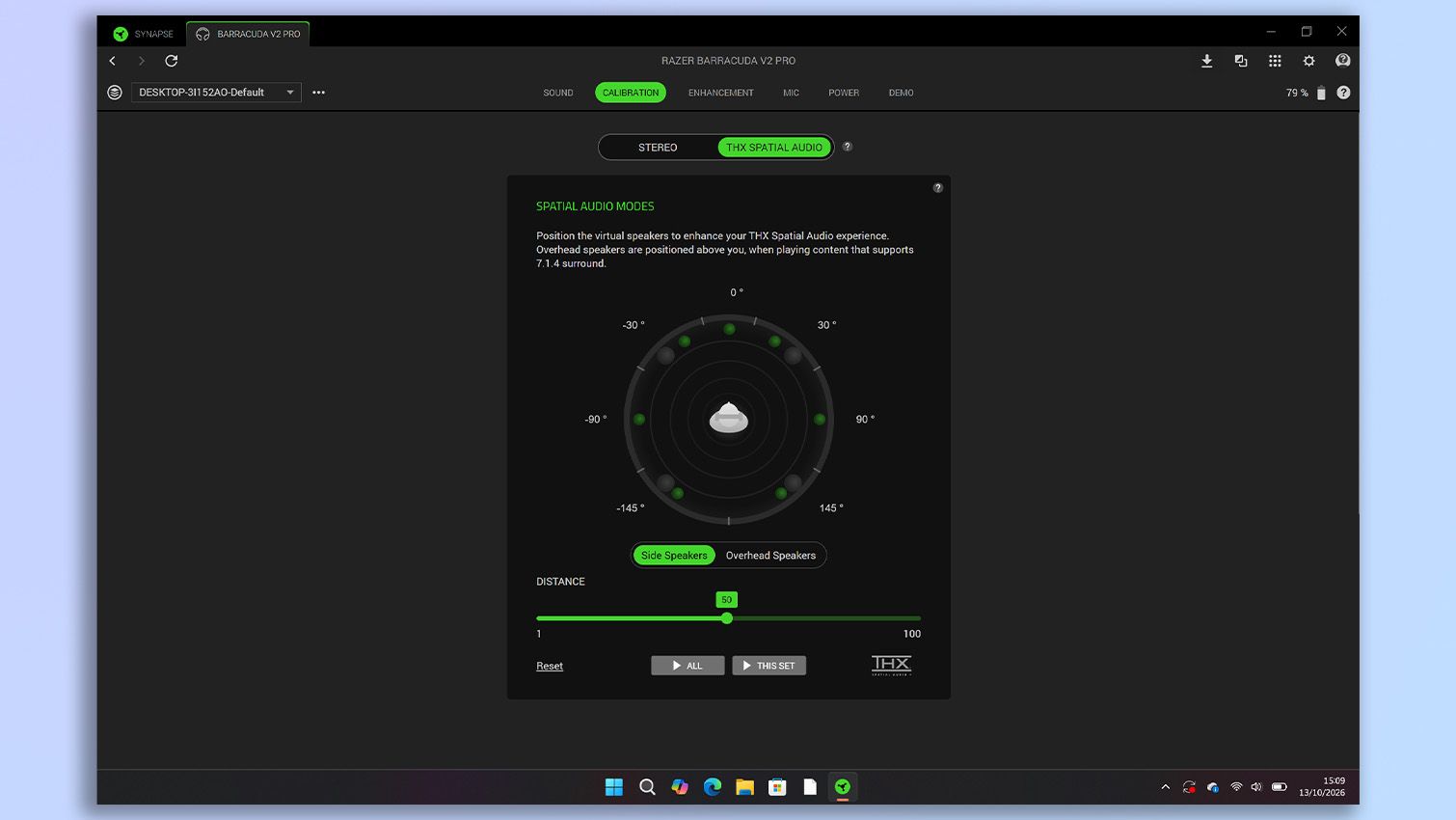Image resolution: width=1456 pixels, height=820 pixels.
Task: Switch to the Sound tab
Action: tap(558, 93)
